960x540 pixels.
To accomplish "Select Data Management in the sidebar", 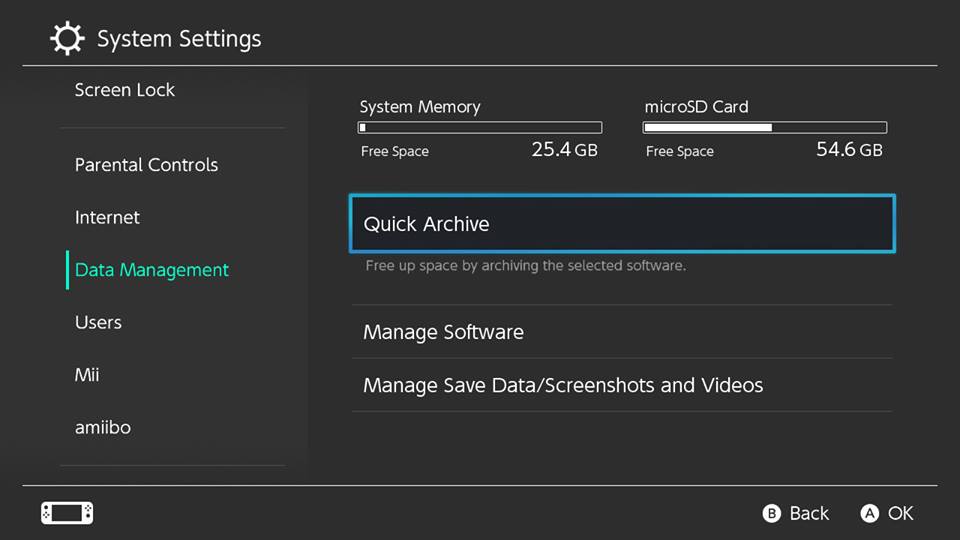I will (x=152, y=270).
